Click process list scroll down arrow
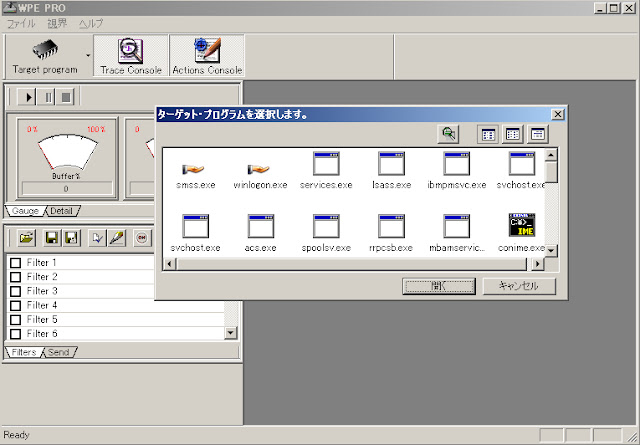 (551, 250)
